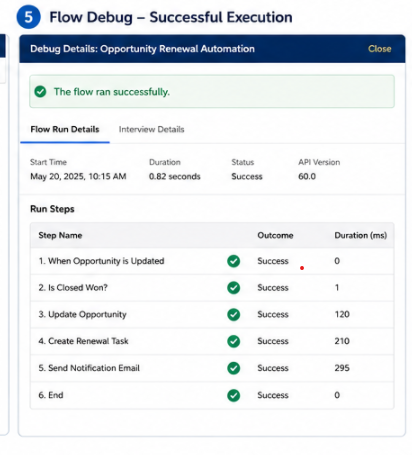
Task: Click the success checkmark for Create Renewal Task
Action: (x=233, y=341)
